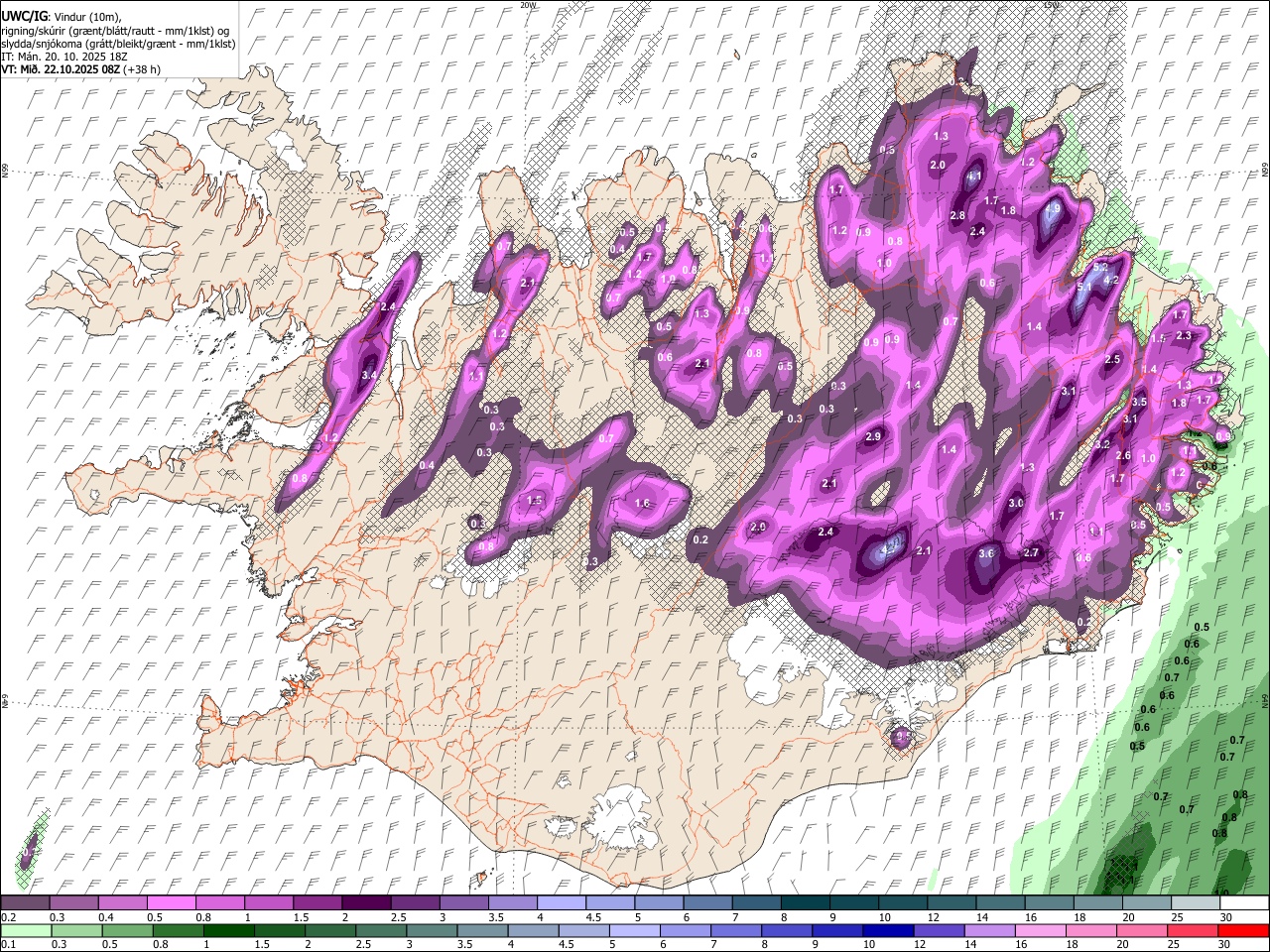
Task: Click the '3.0' snowfall value on the map
Action: coord(1016,504)
